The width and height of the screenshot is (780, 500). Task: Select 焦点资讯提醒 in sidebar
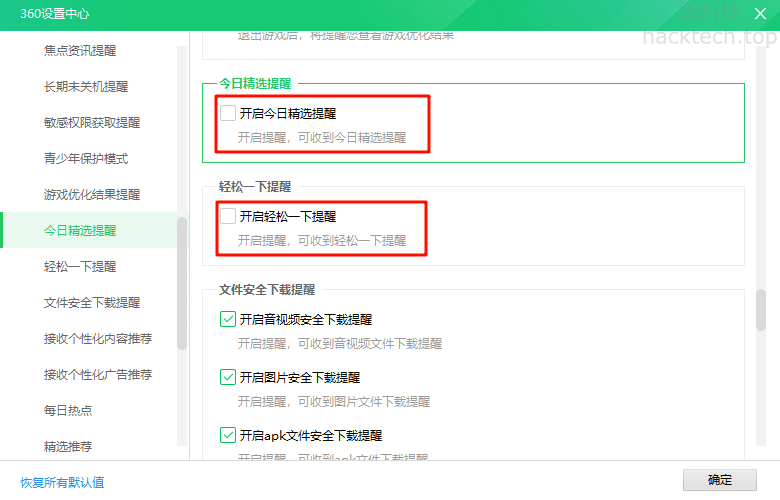(80, 51)
